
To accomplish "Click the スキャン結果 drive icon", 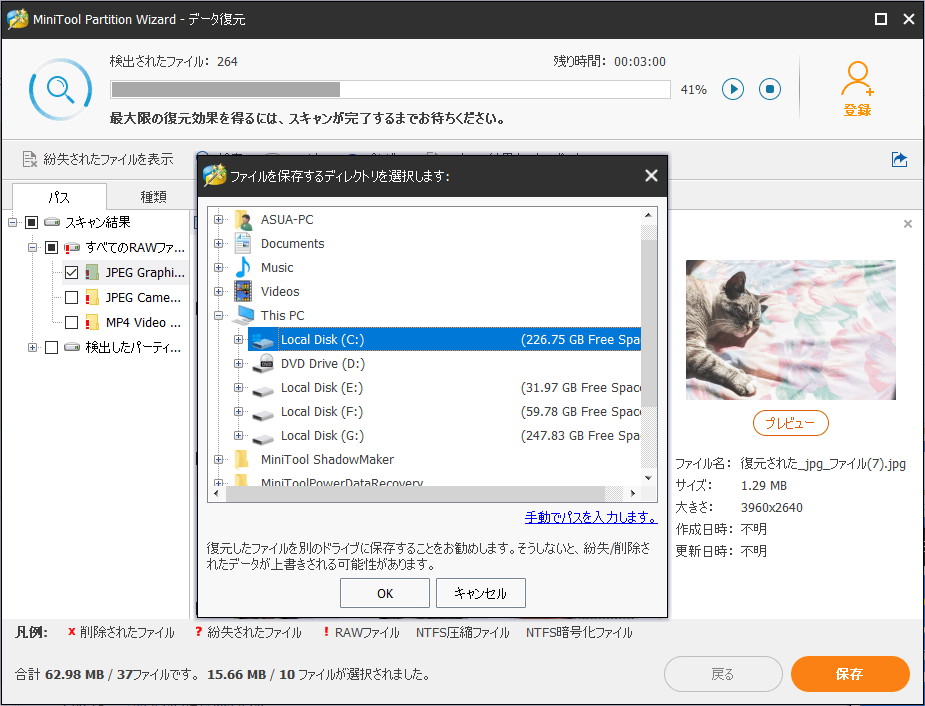I will tap(53, 222).
